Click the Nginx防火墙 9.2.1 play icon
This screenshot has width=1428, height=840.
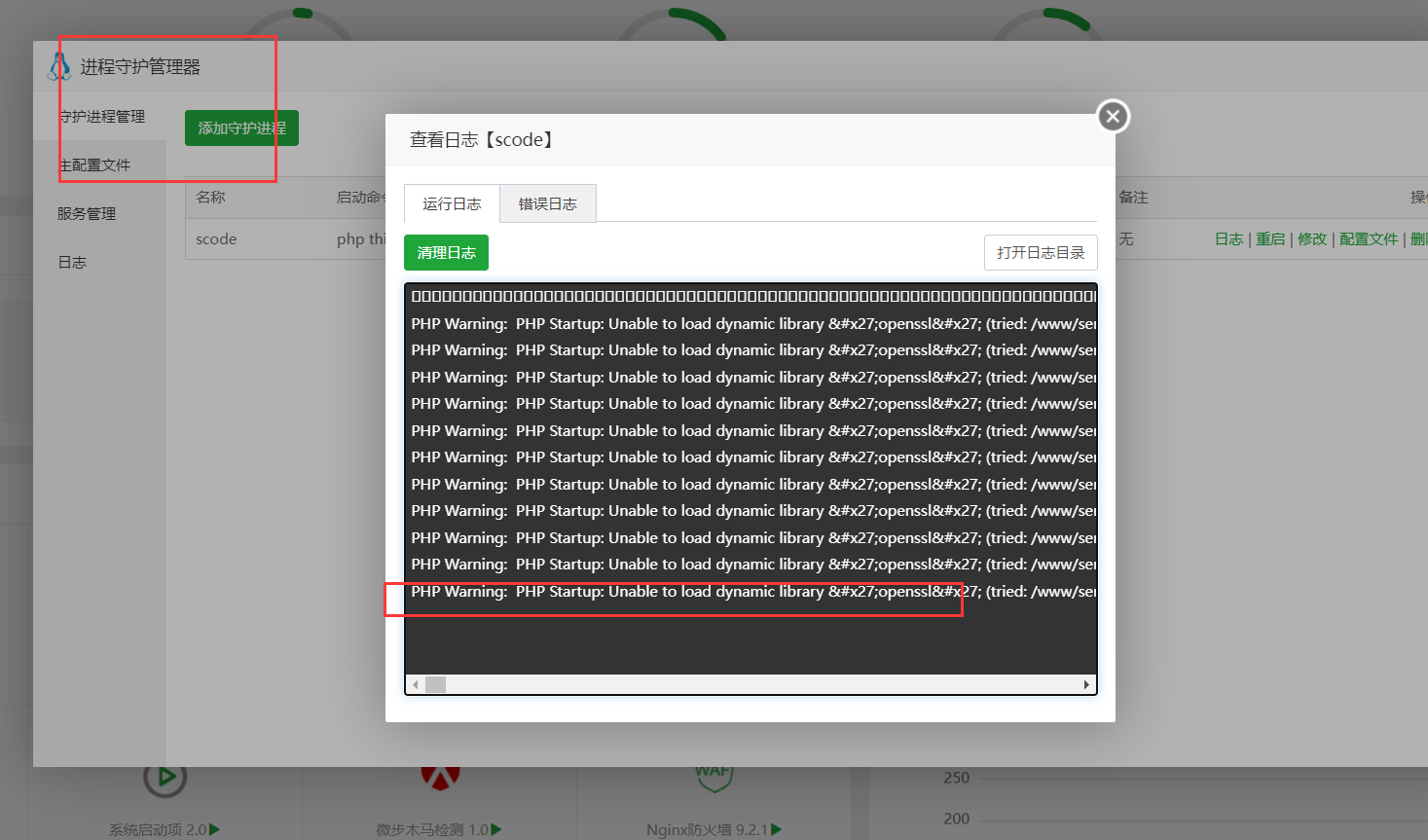[x=776, y=829]
